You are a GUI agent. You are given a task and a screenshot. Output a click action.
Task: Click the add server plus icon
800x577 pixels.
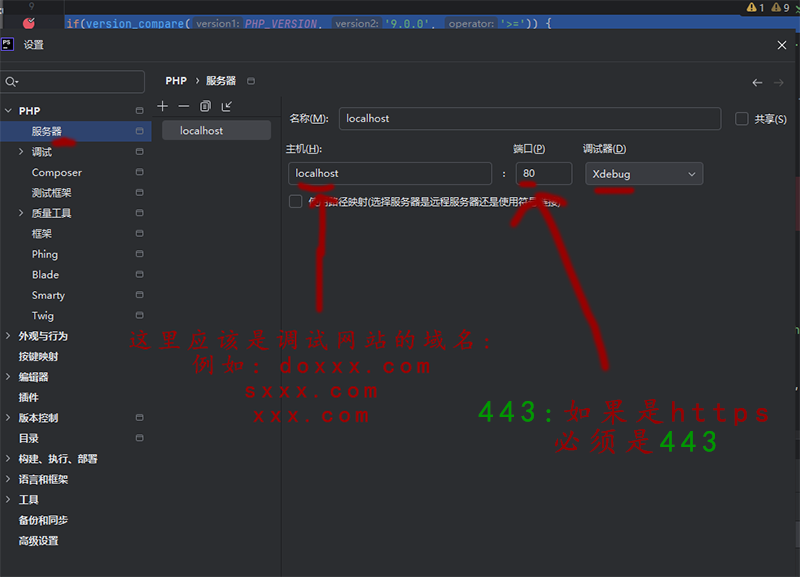click(x=163, y=106)
